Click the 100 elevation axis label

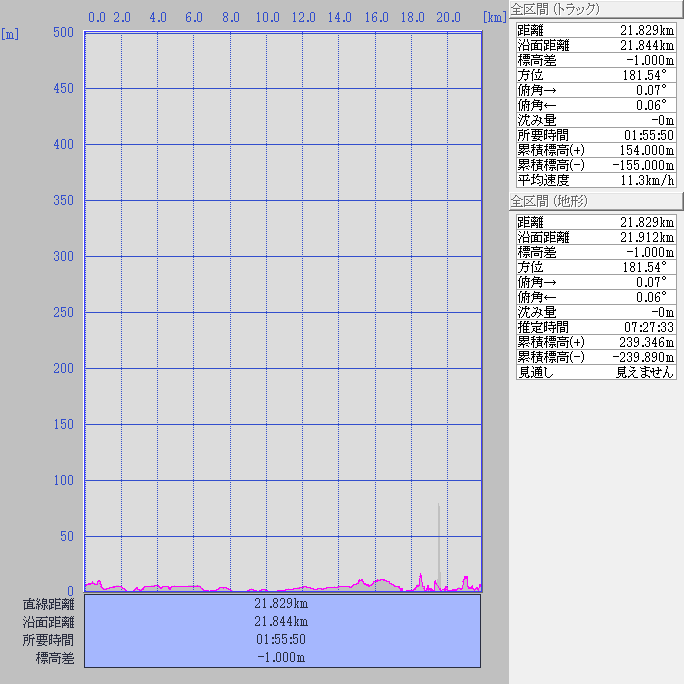pos(64,481)
